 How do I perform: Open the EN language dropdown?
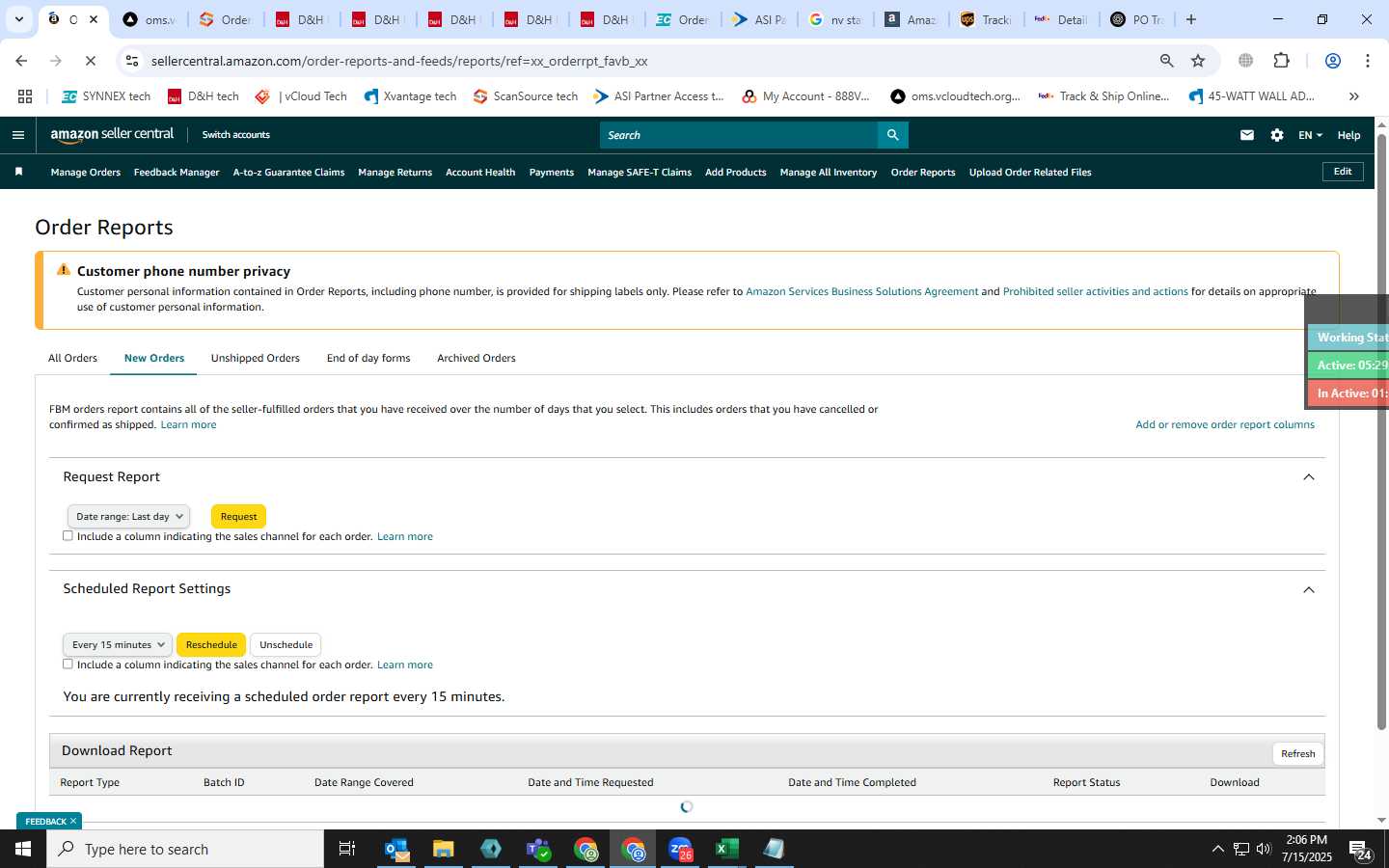pyautogui.click(x=1310, y=135)
